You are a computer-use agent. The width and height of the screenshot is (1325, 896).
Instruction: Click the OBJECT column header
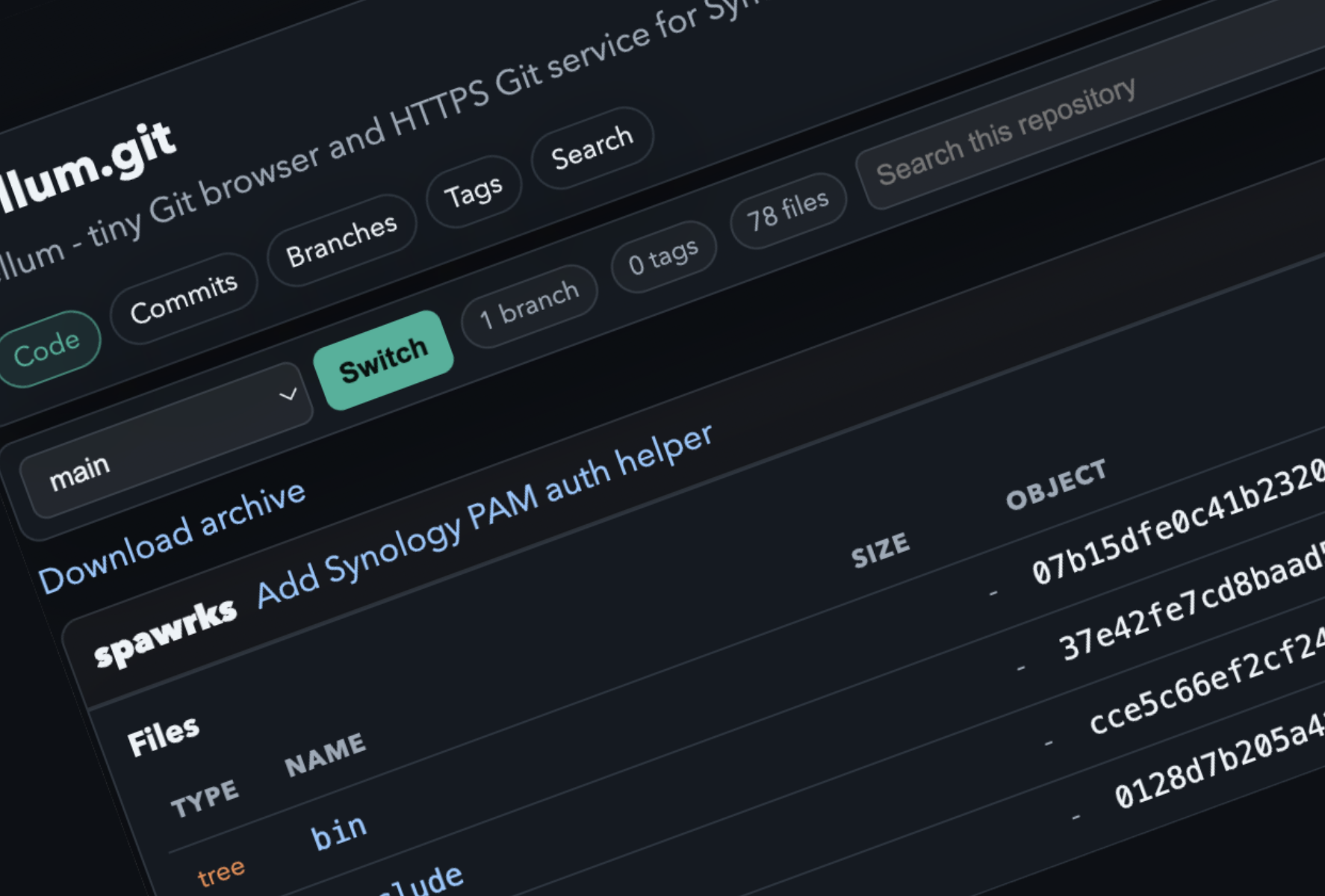(x=1056, y=485)
